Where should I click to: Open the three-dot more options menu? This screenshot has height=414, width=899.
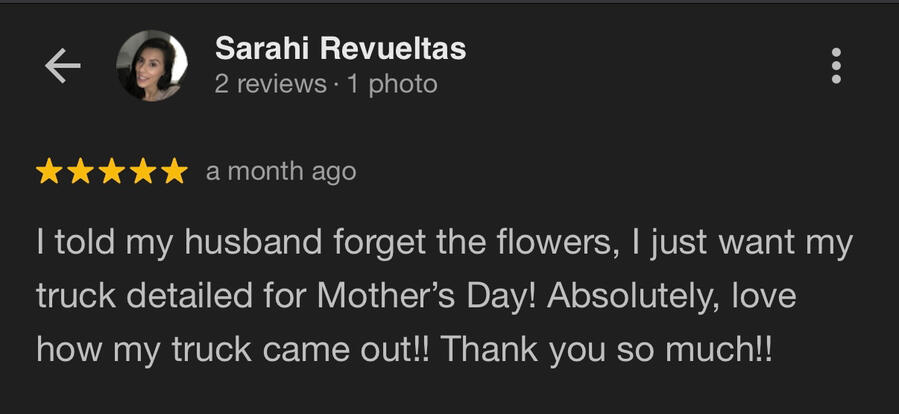coord(836,66)
